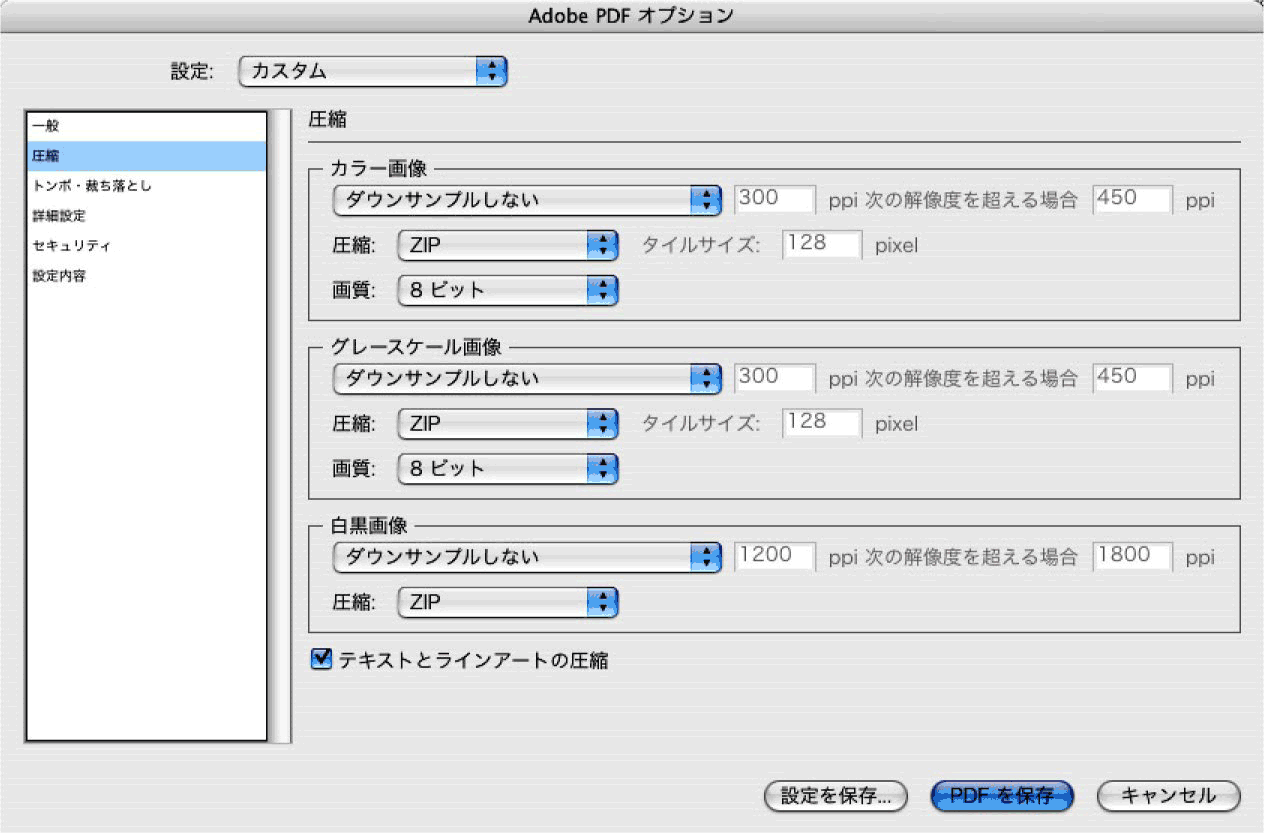Click the キャンセル button
Image resolution: width=1264 pixels, height=833 pixels.
[x=1166, y=797]
